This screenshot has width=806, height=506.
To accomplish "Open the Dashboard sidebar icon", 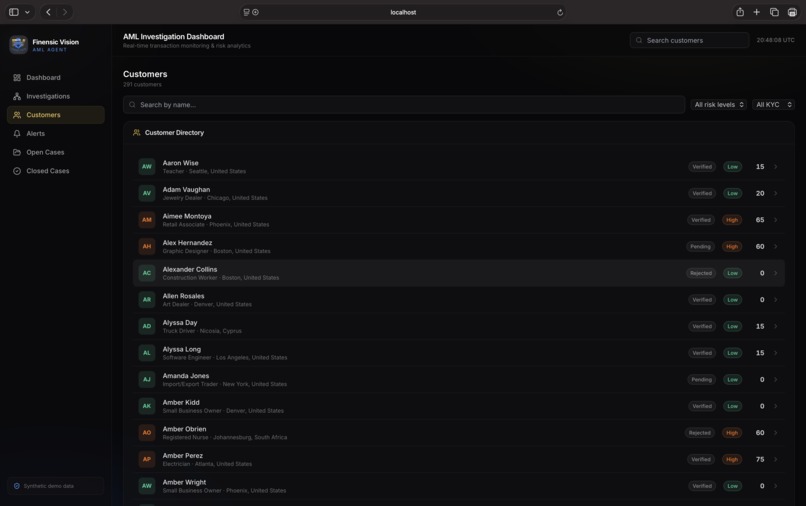I will pos(17,78).
